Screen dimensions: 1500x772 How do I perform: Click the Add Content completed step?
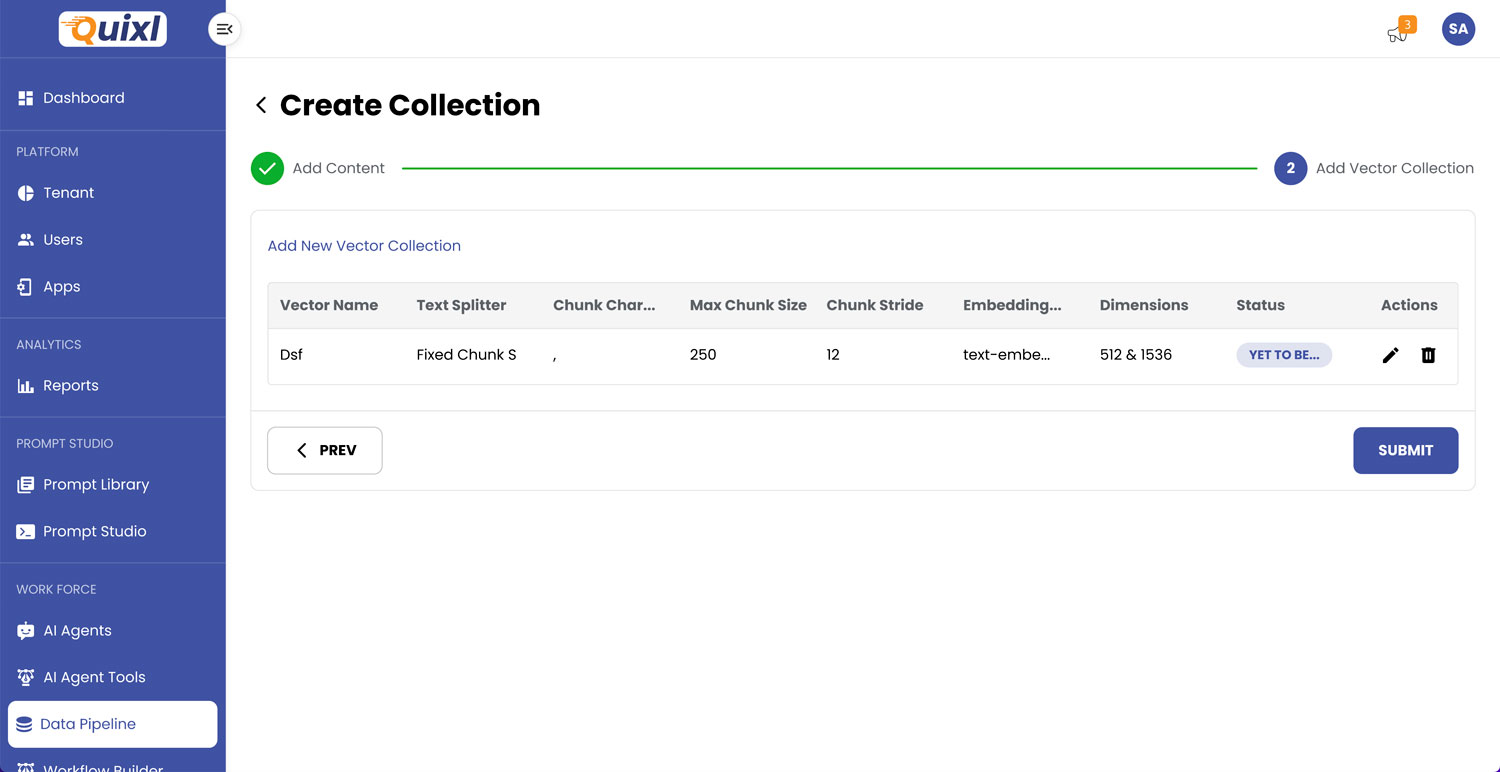pos(318,169)
